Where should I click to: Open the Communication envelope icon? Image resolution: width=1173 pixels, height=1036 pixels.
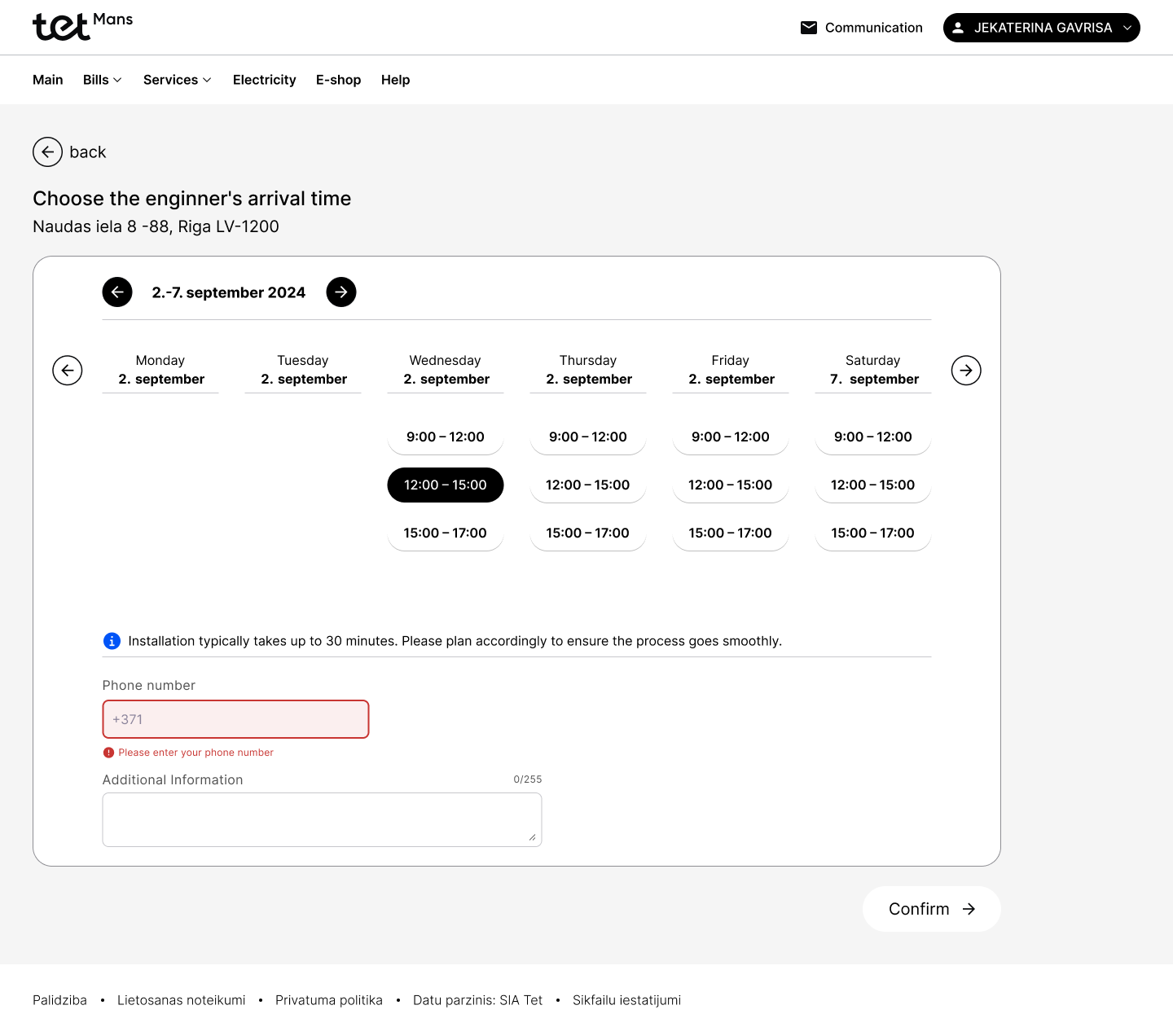[x=808, y=27]
